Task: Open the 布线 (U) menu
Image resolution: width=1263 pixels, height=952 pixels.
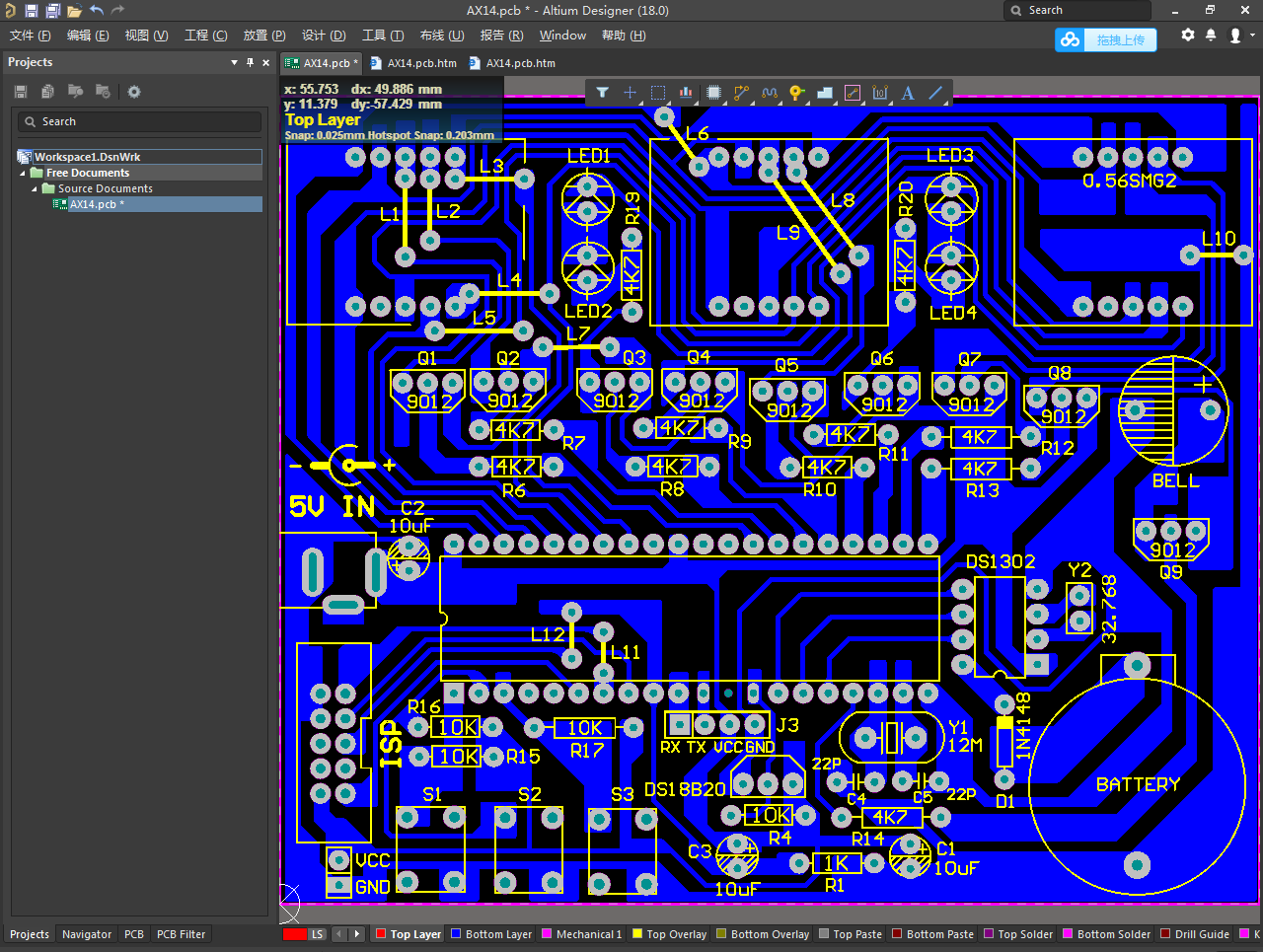Action: [442, 36]
